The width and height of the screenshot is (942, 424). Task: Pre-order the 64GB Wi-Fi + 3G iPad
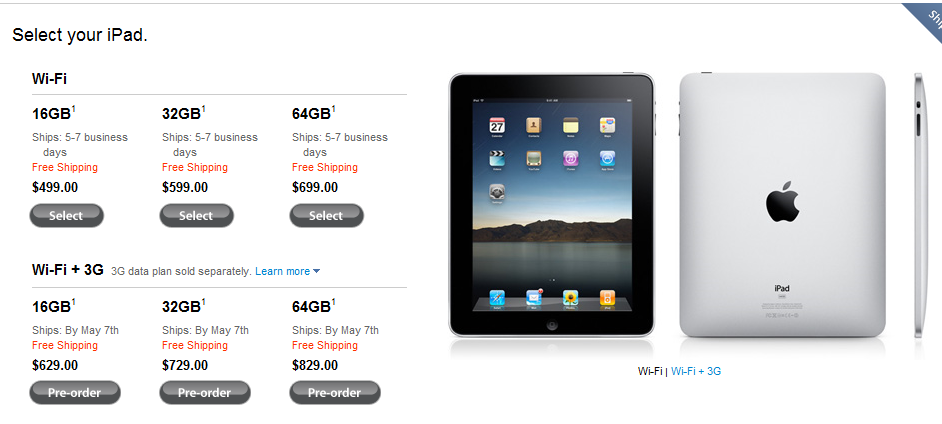(335, 393)
